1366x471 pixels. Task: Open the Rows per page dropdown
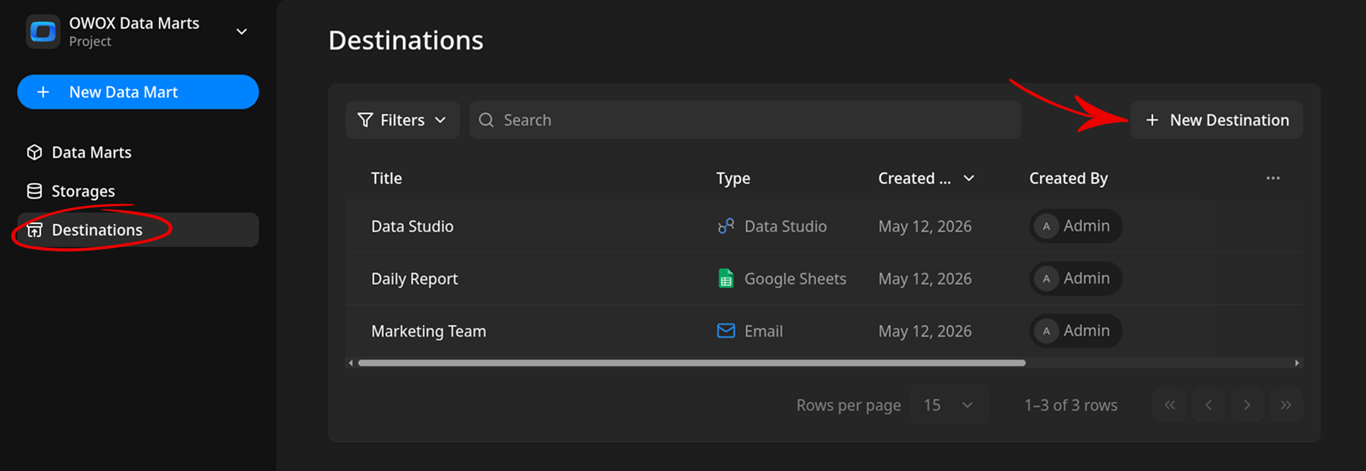pyautogui.click(x=949, y=405)
